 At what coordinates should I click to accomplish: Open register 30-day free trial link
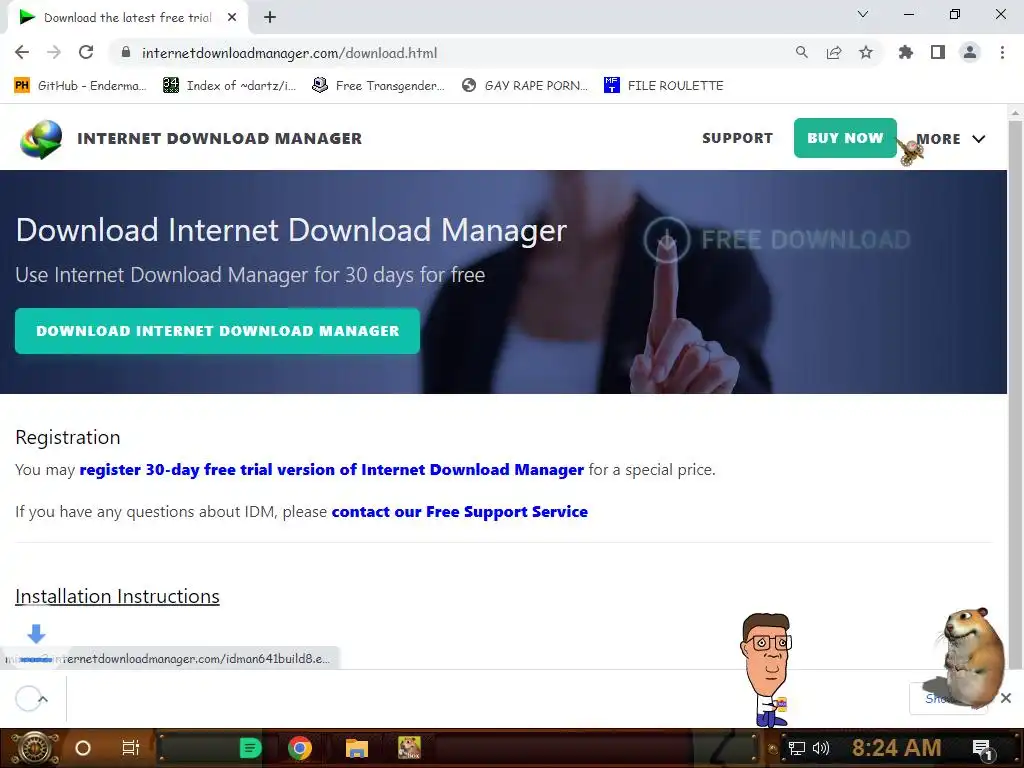pos(331,470)
